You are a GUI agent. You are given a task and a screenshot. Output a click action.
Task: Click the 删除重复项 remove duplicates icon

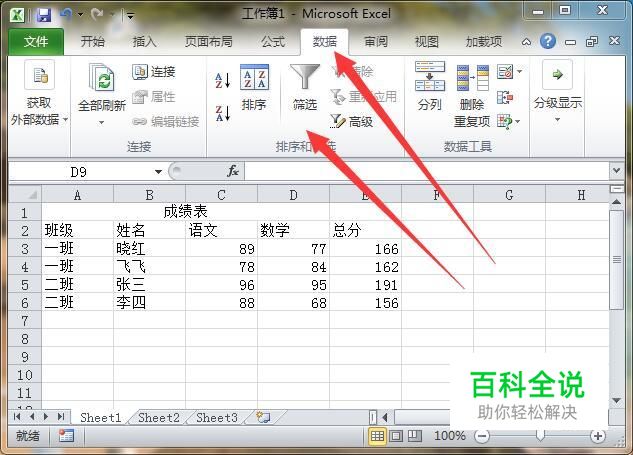pos(472,78)
